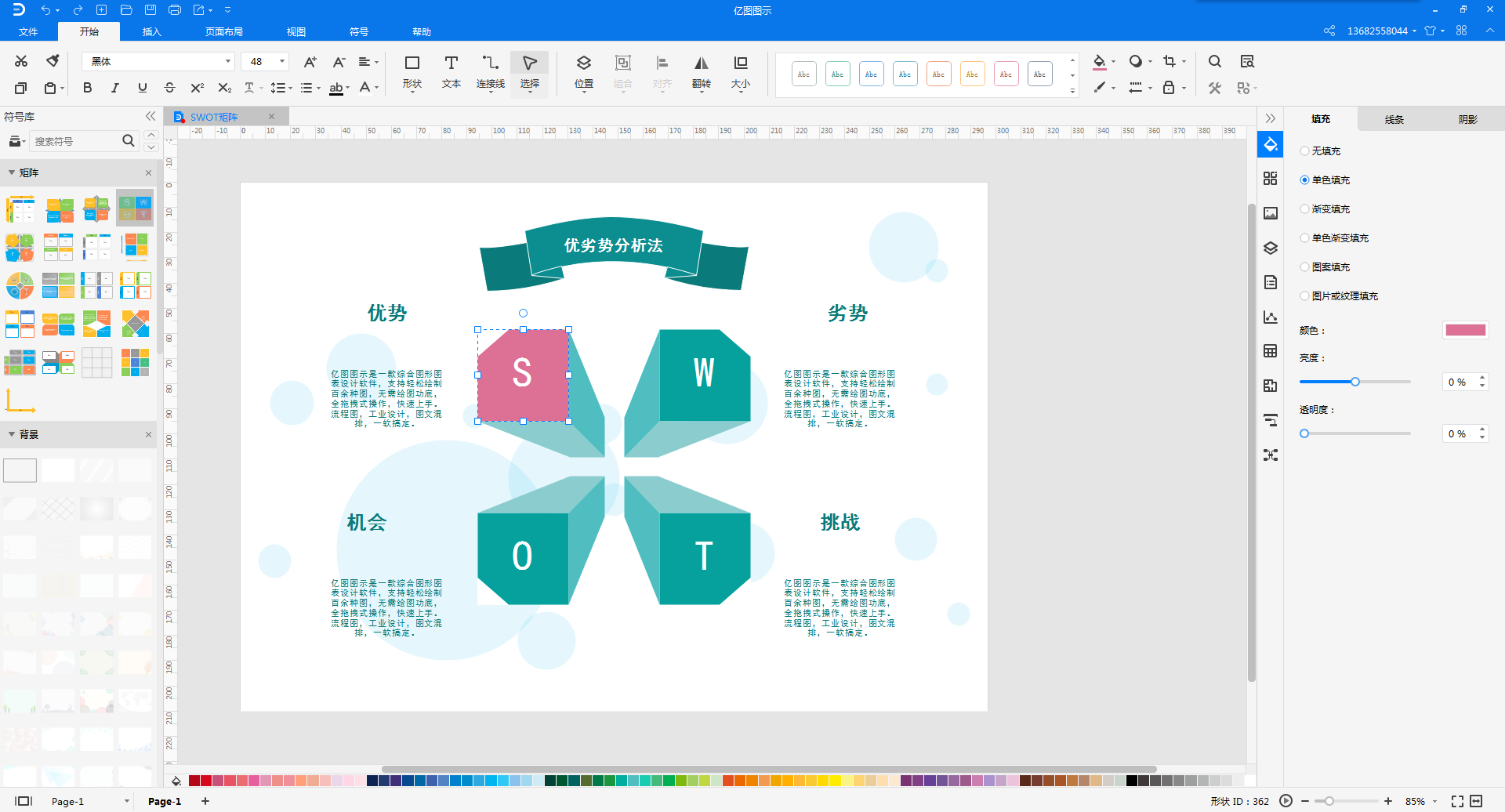Click the format painter icon
Viewport: 1505px width, 812px height.
click(x=53, y=61)
